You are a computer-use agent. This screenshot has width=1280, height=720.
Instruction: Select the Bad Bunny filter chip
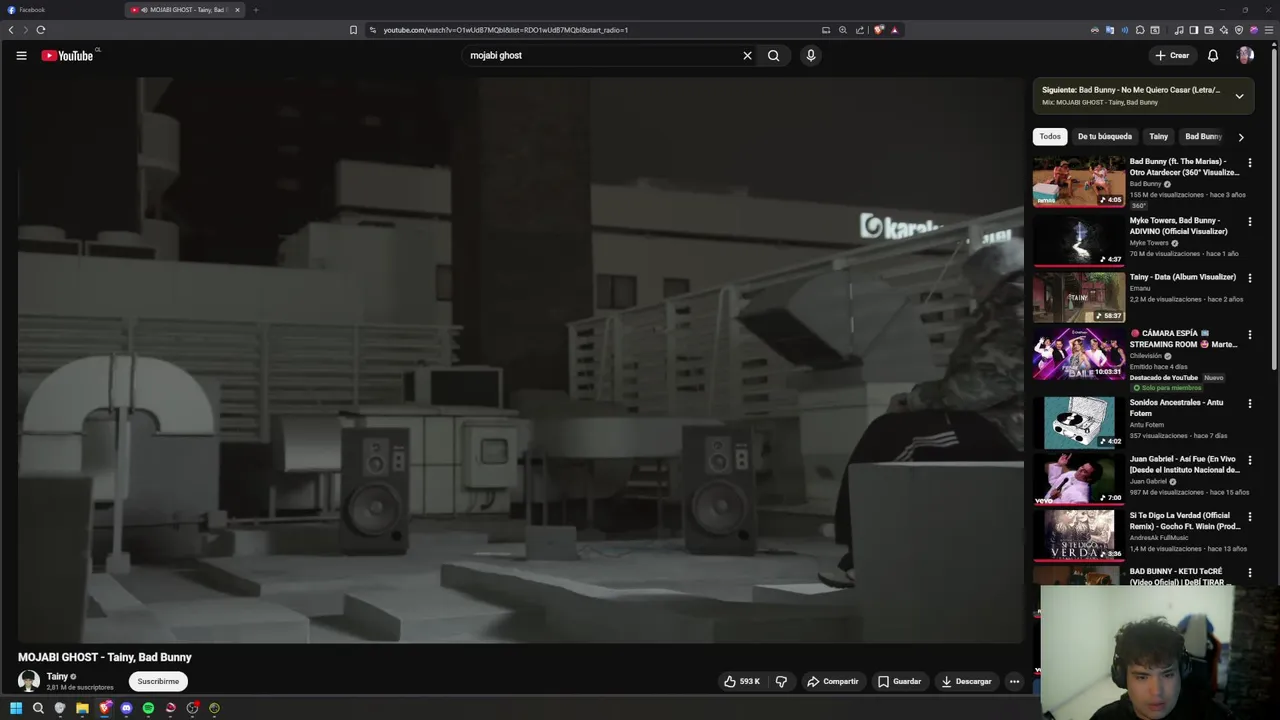[x=1203, y=137]
